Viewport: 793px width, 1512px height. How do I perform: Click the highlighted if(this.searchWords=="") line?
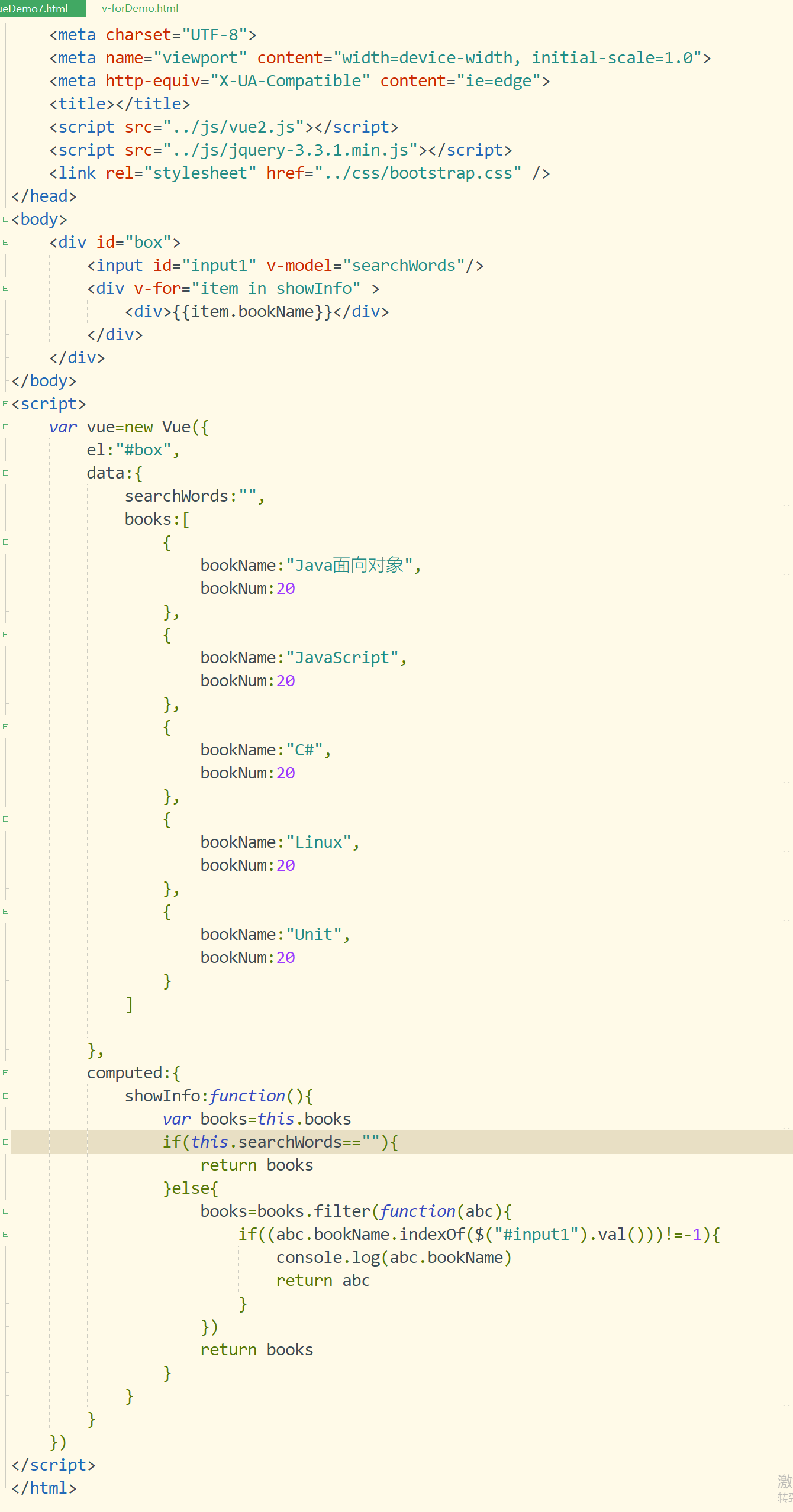coord(402,1142)
